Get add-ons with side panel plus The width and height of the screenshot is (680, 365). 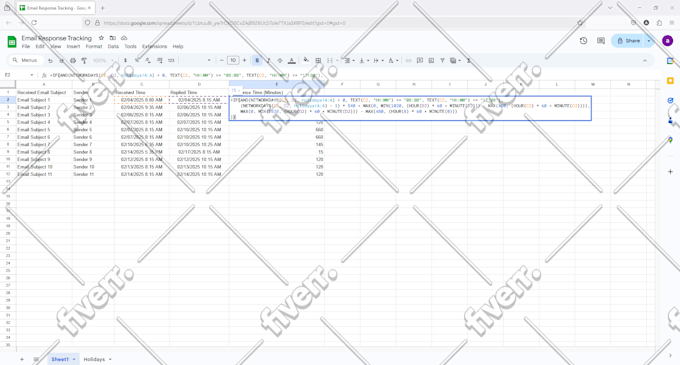click(x=670, y=172)
